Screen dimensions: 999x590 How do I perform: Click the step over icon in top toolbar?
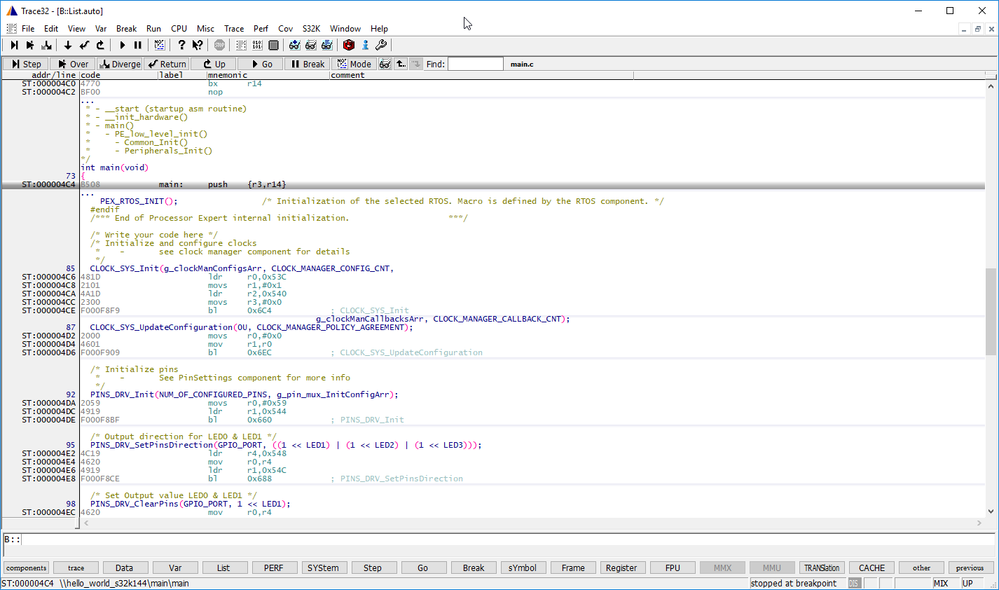tap(30, 45)
